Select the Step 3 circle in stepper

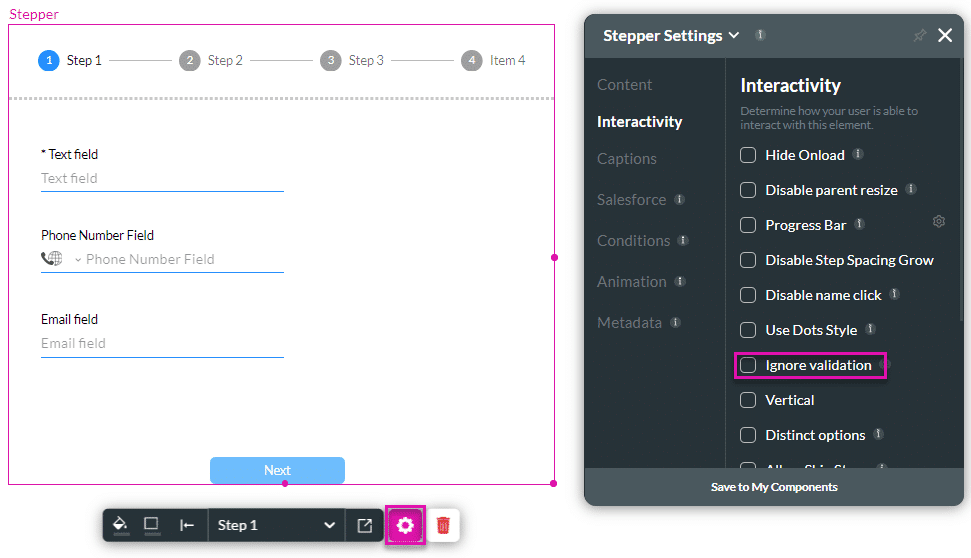tap(331, 60)
